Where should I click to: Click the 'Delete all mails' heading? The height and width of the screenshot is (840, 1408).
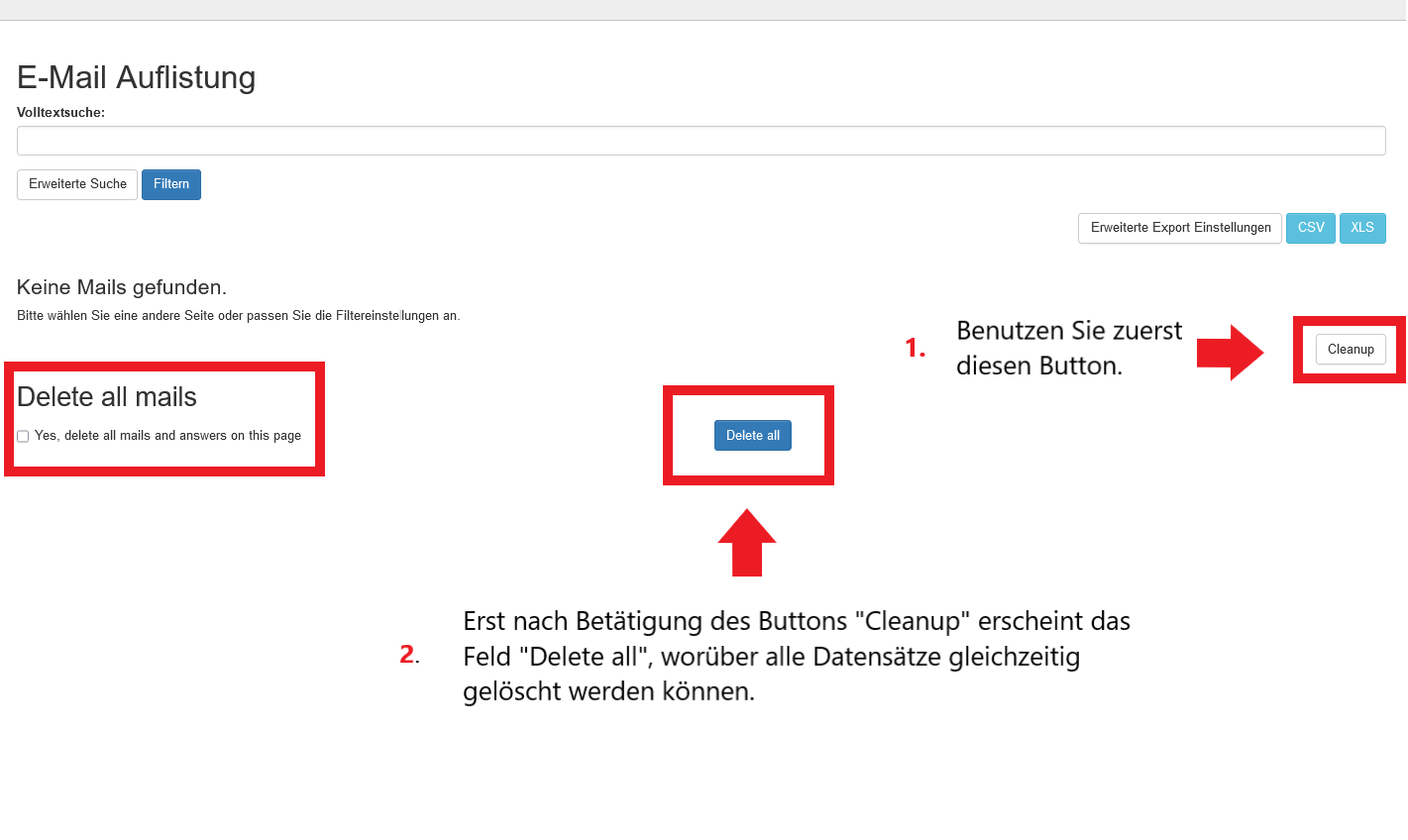click(107, 397)
